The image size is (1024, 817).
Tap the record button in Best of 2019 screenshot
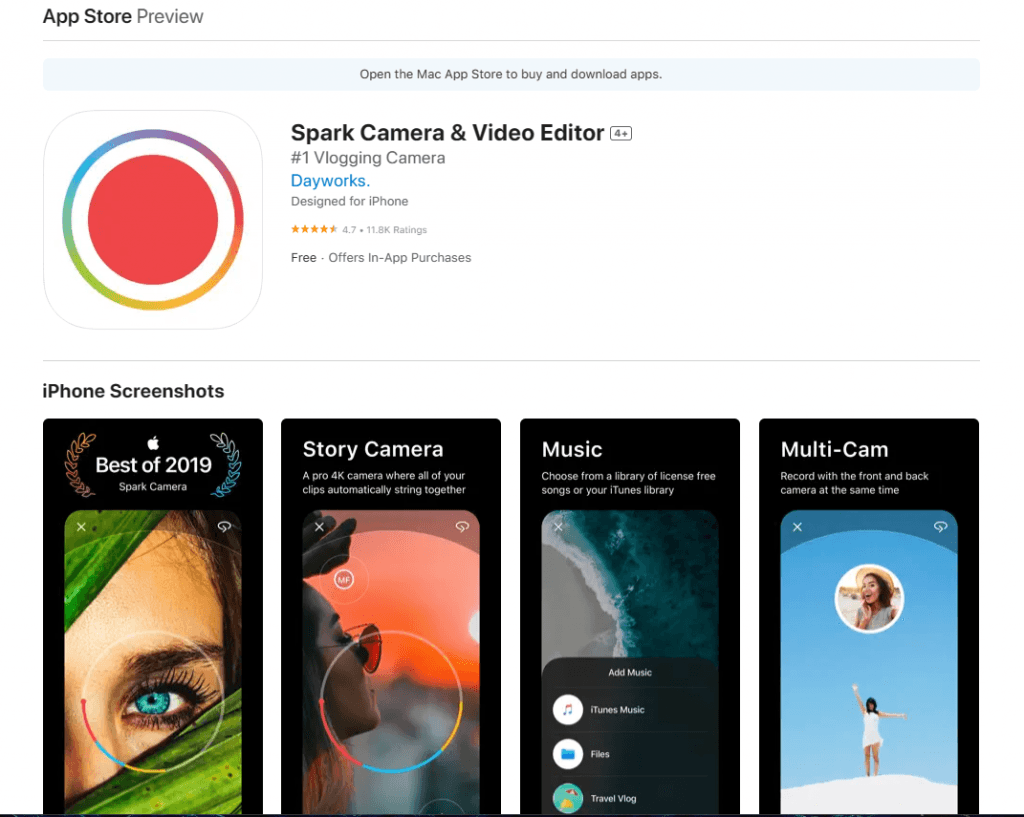pyautogui.click(x=152, y=700)
